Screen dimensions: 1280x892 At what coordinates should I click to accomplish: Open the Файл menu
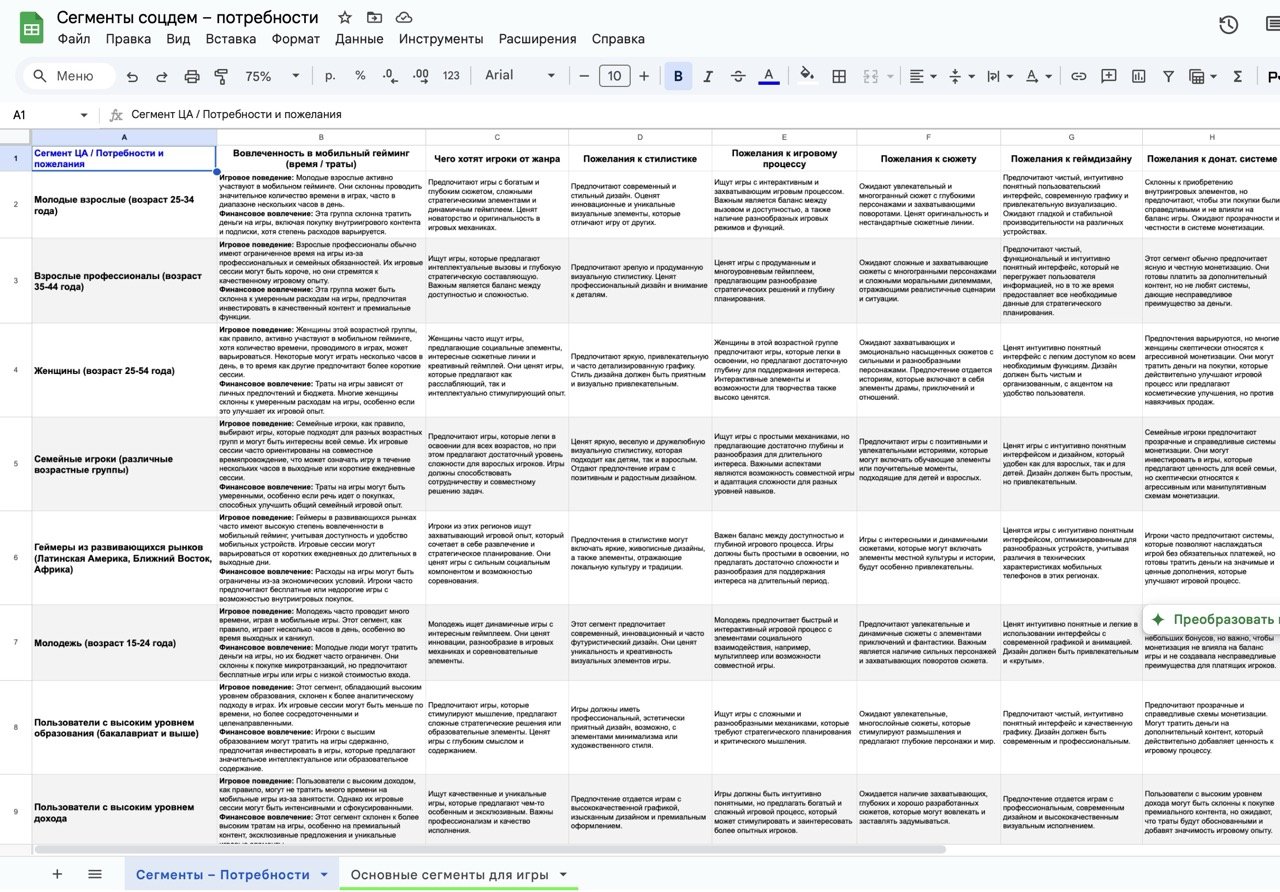[x=74, y=39]
